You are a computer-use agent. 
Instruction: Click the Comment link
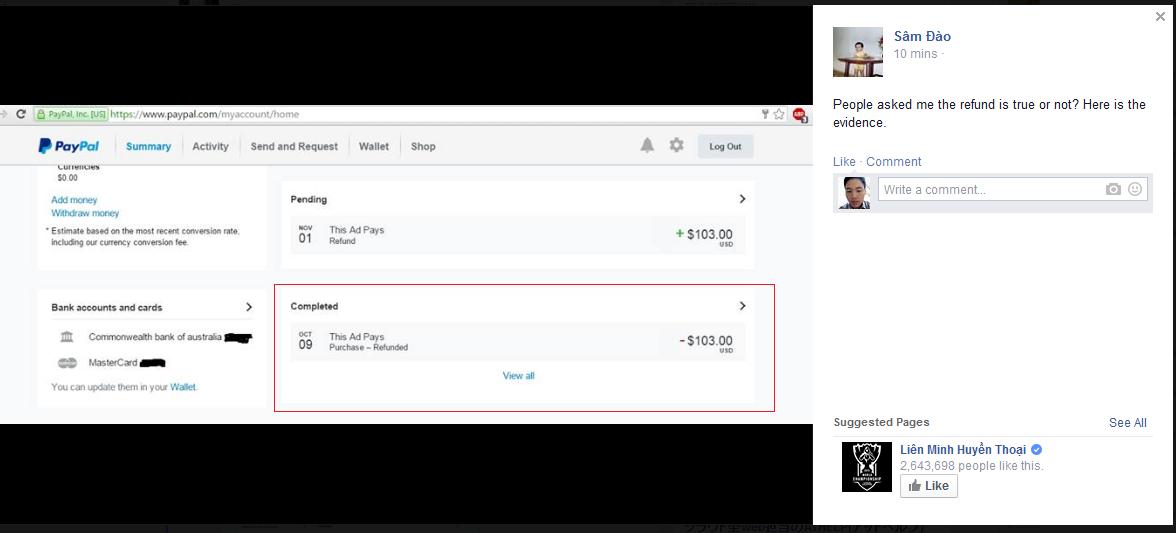[x=893, y=161]
